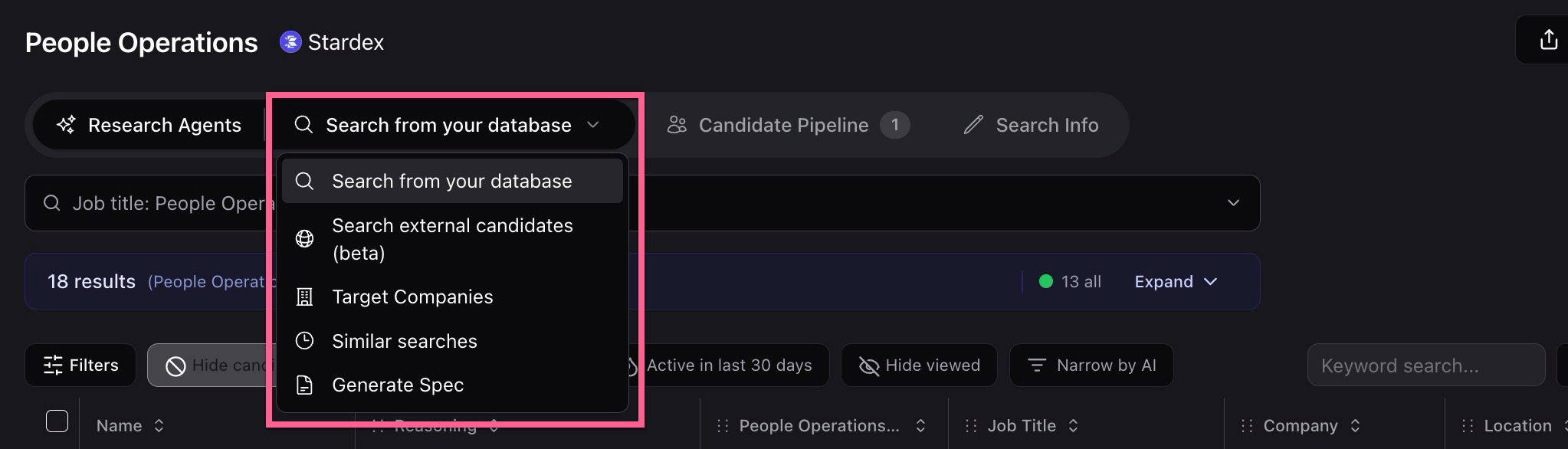Sort by the Job Title column
1568x449 pixels.
(x=1022, y=425)
